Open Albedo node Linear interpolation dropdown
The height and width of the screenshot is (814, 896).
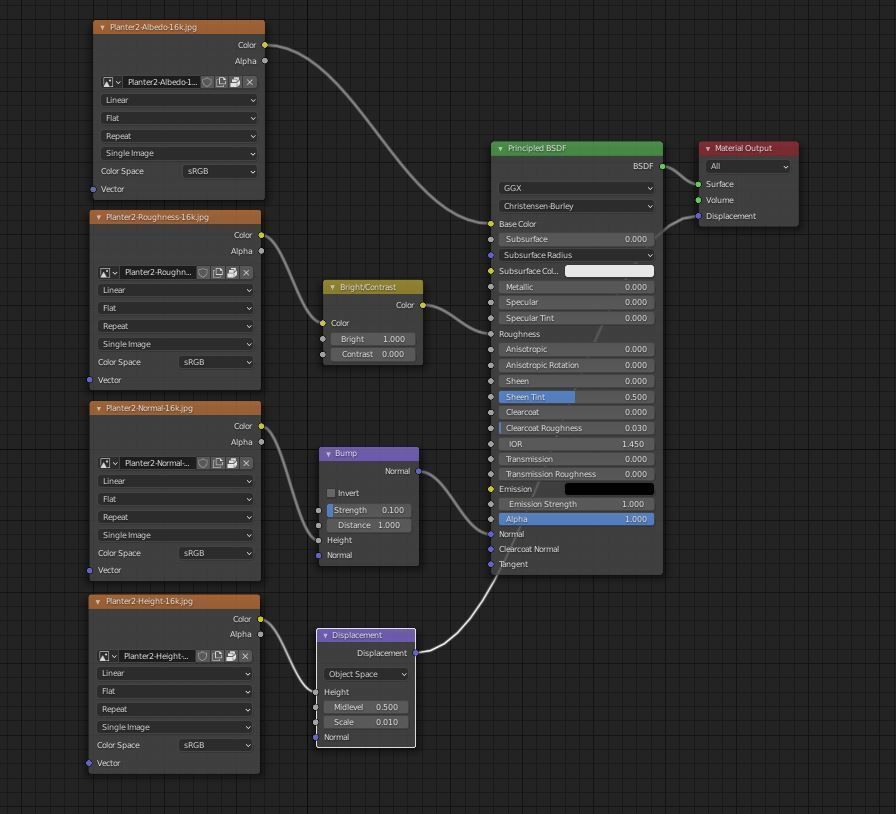click(x=179, y=100)
